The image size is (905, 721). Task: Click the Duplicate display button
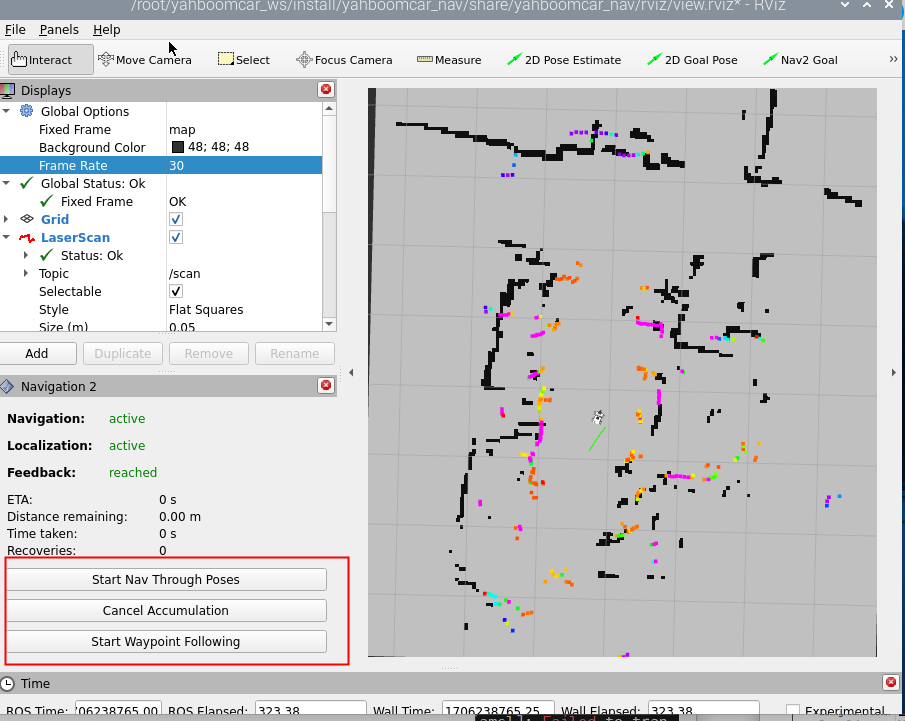[123, 353]
